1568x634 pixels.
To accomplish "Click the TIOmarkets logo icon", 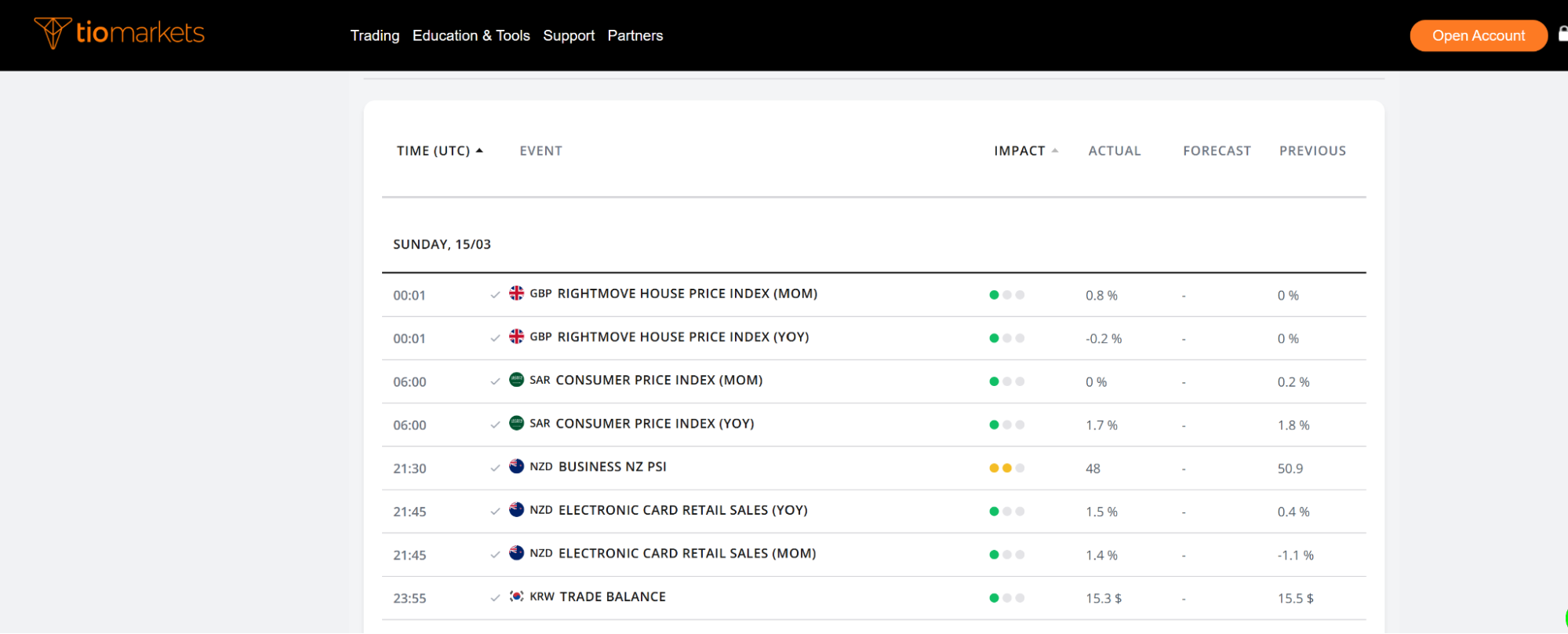I will point(53,33).
